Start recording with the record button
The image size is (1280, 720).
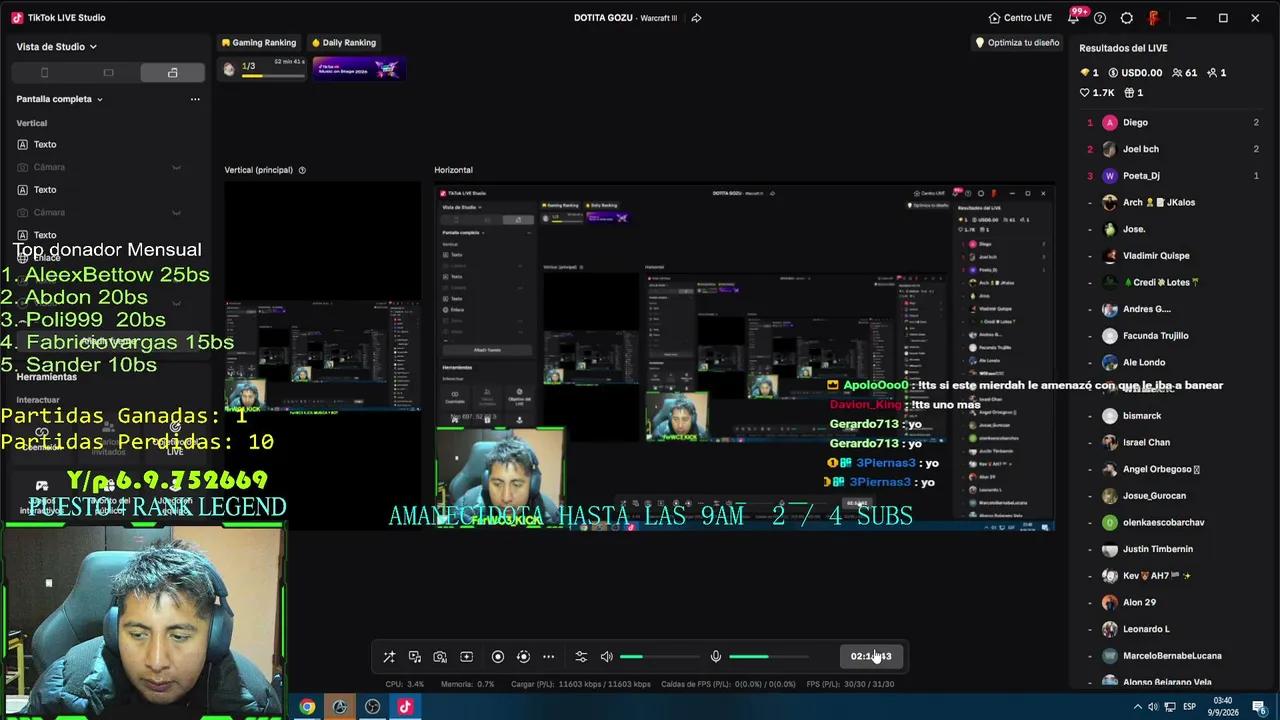pos(498,657)
